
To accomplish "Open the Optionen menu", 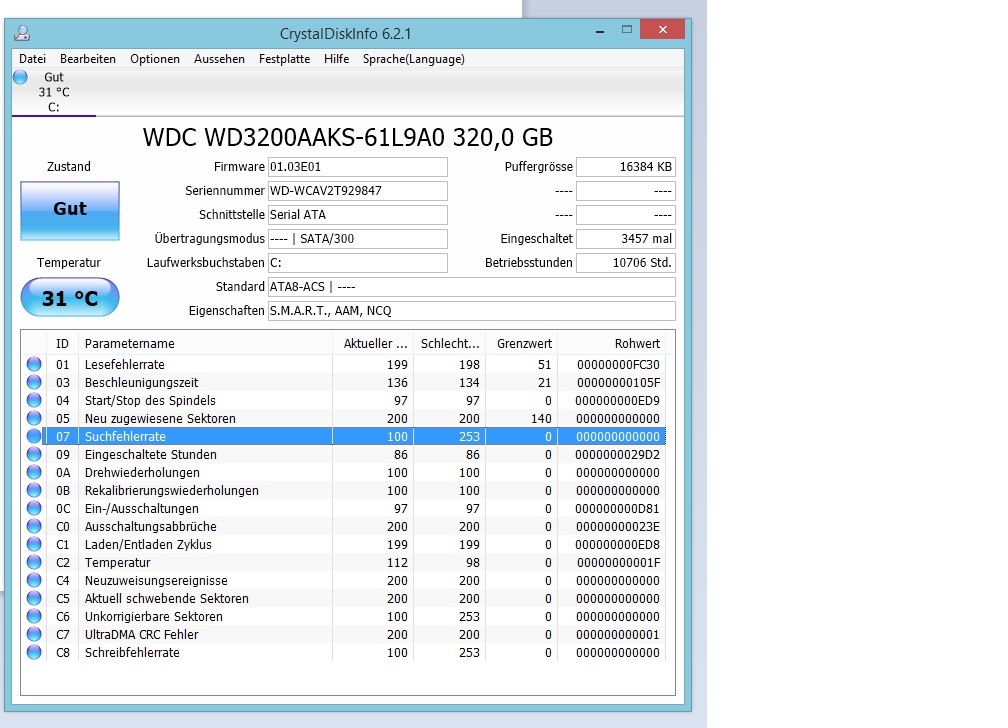I will [155, 59].
